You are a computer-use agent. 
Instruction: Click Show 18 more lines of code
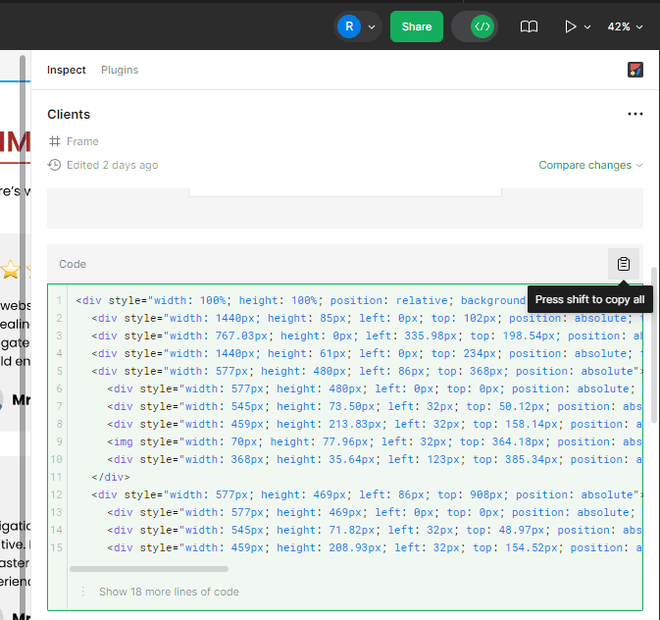[169, 592]
